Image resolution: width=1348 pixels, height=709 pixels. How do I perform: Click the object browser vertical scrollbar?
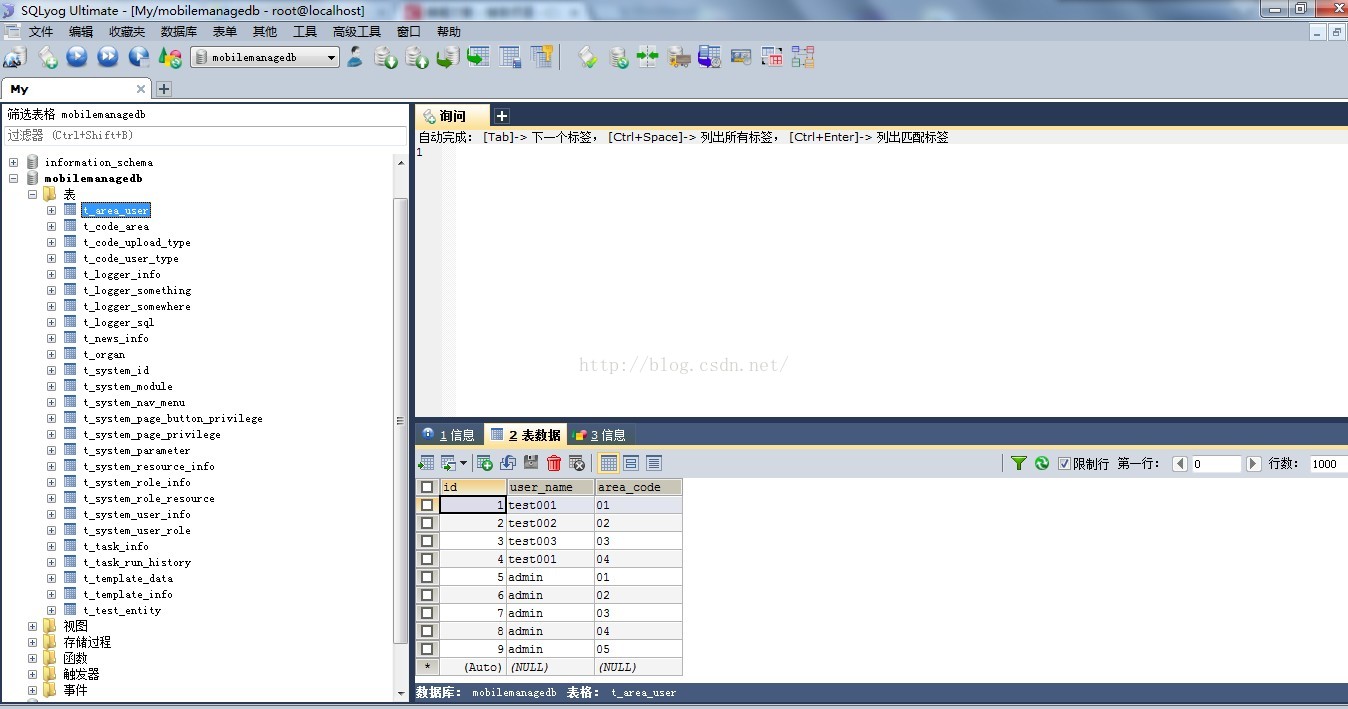coord(401,420)
